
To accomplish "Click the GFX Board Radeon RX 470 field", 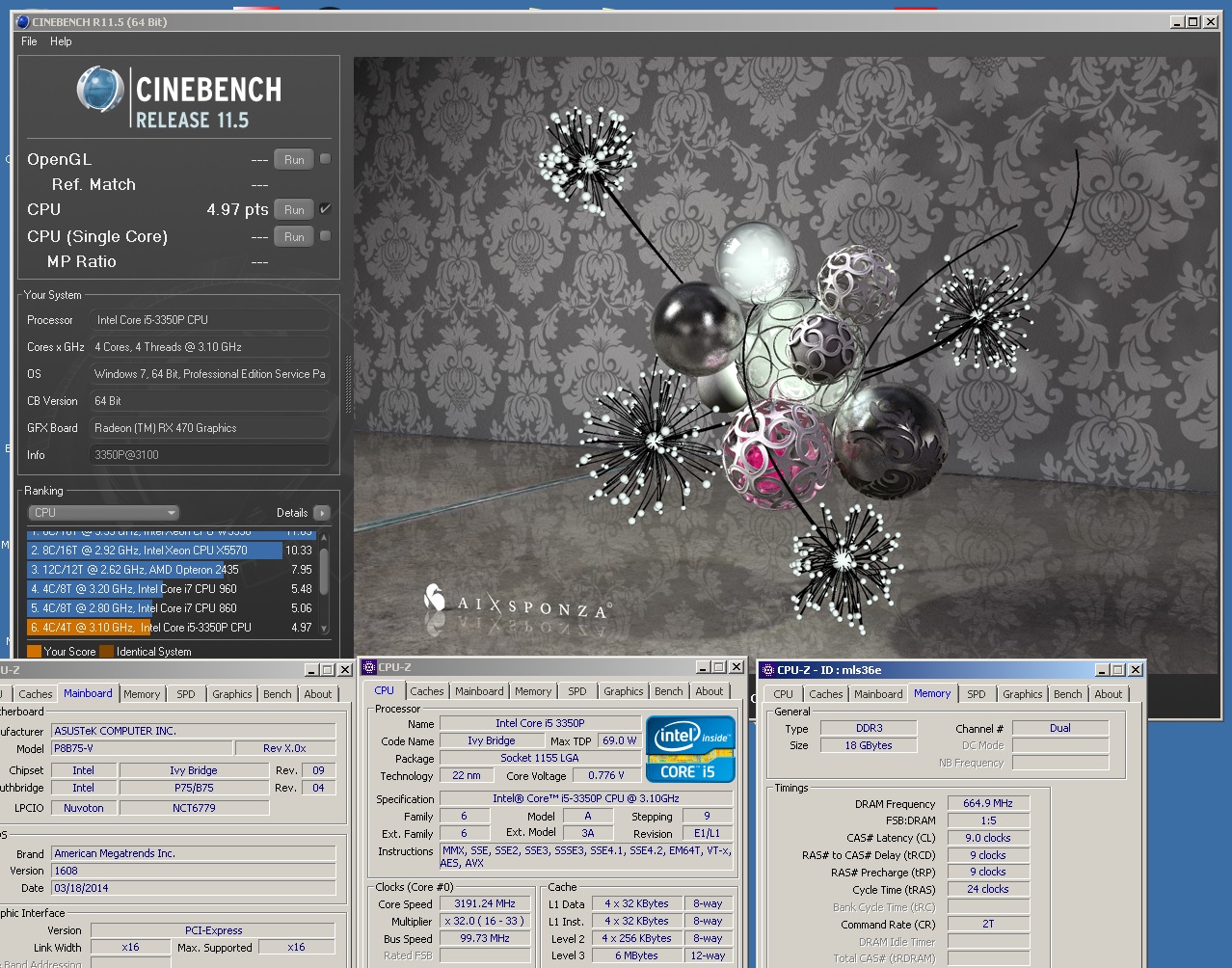I will click(210, 428).
